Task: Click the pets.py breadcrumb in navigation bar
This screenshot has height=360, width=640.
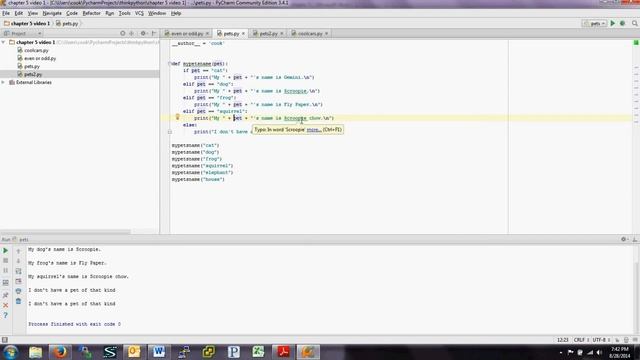Action: [67, 24]
